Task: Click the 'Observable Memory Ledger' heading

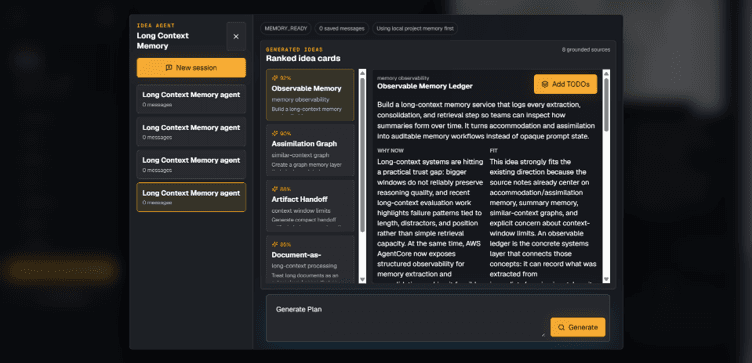Action: (425, 86)
